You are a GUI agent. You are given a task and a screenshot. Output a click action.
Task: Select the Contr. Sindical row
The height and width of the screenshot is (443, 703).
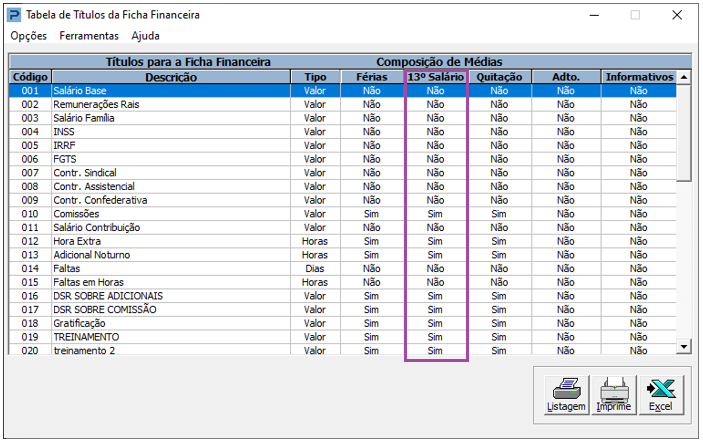[x=343, y=173]
